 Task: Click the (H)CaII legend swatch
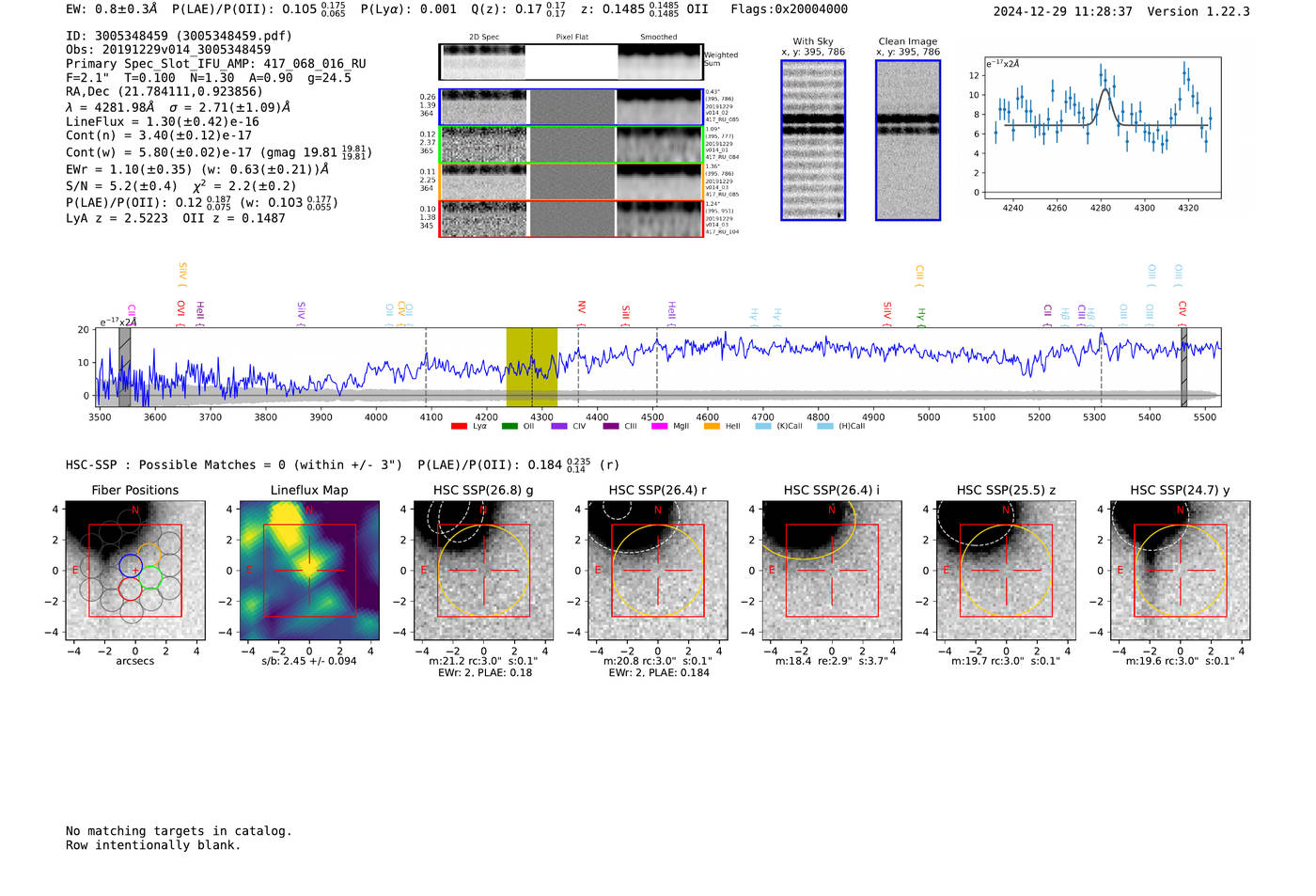coord(825,427)
